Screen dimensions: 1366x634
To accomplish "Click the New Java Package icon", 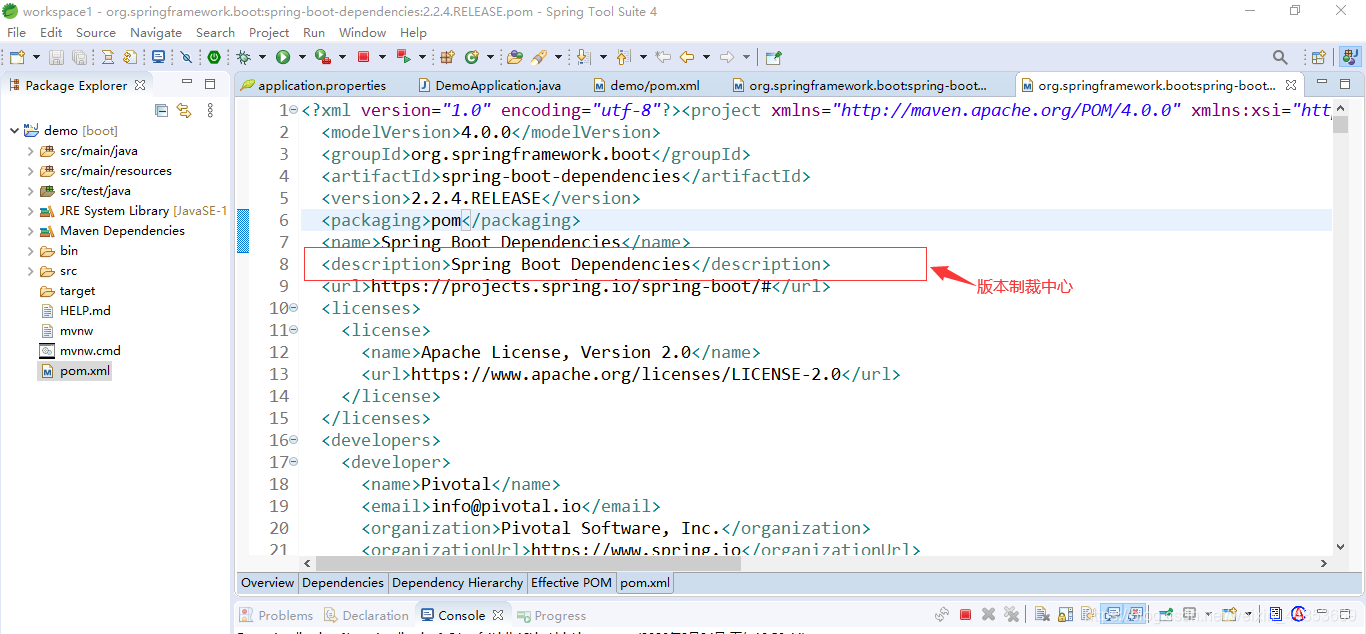I will [x=447, y=57].
